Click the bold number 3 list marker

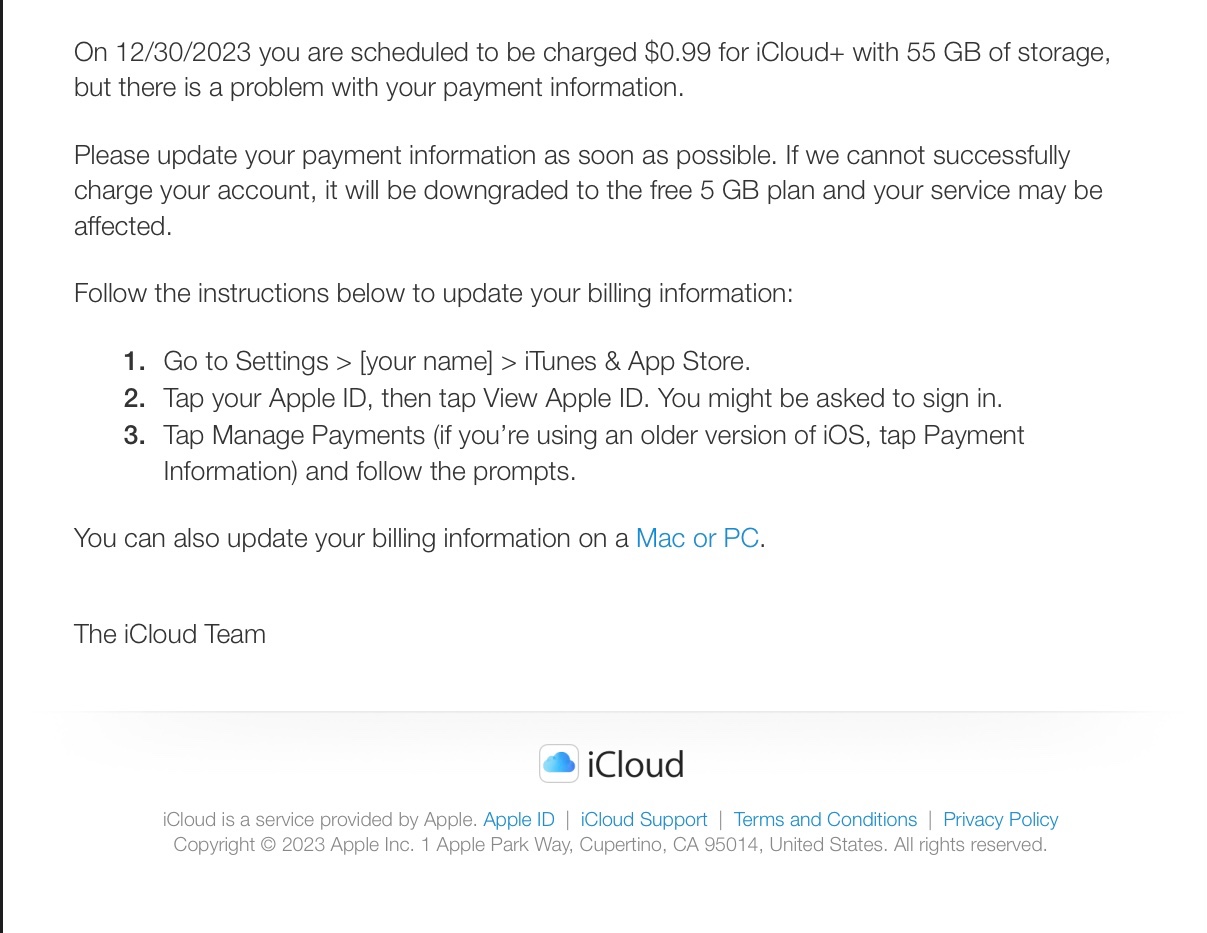pyautogui.click(x=134, y=435)
